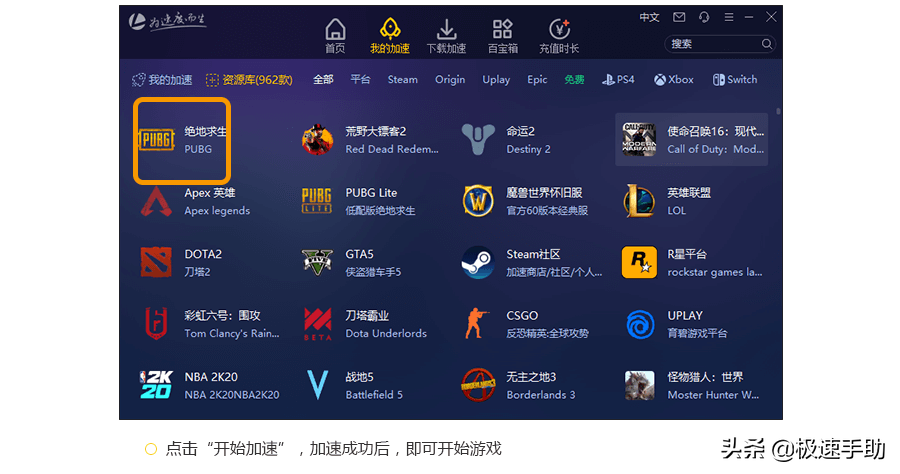Select the PUBG Lite icon

317,201
